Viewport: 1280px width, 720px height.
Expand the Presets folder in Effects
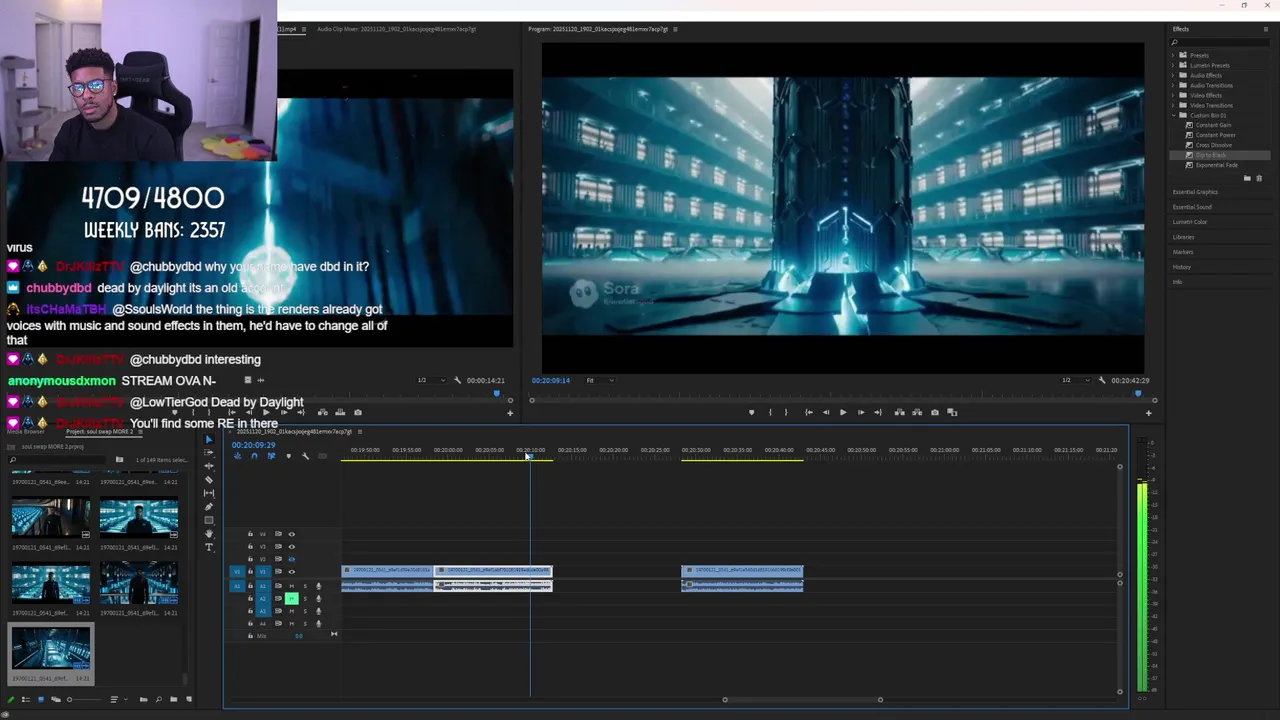click(1173, 56)
